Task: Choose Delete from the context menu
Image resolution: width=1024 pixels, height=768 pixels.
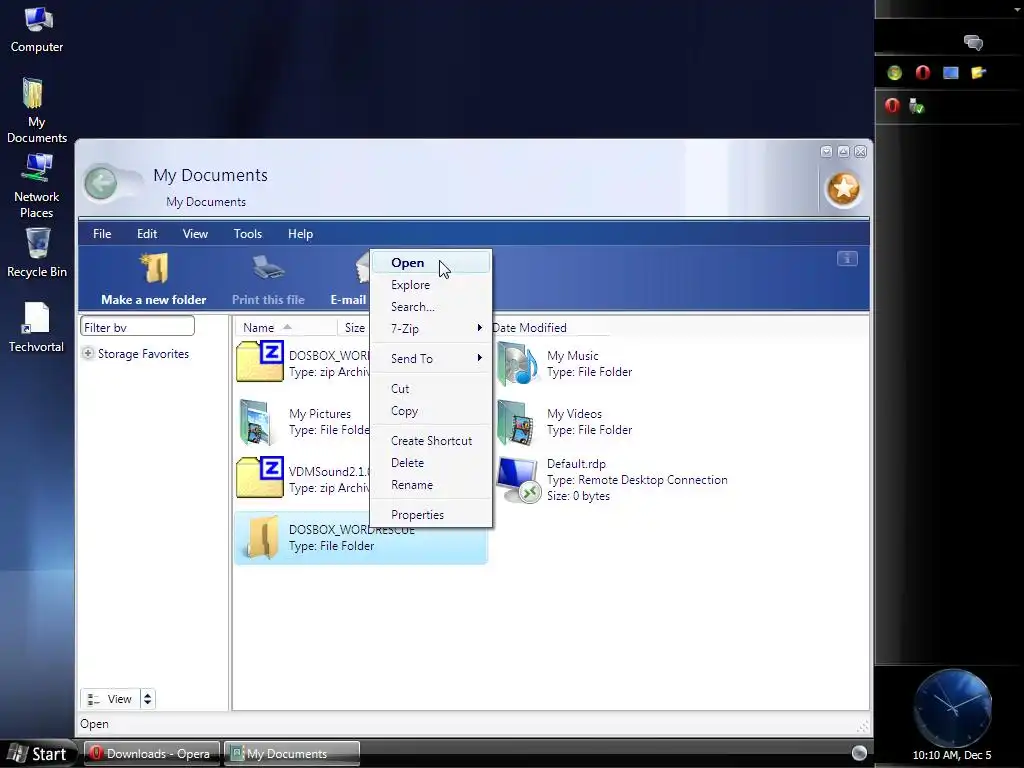Action: pyautogui.click(x=431, y=462)
